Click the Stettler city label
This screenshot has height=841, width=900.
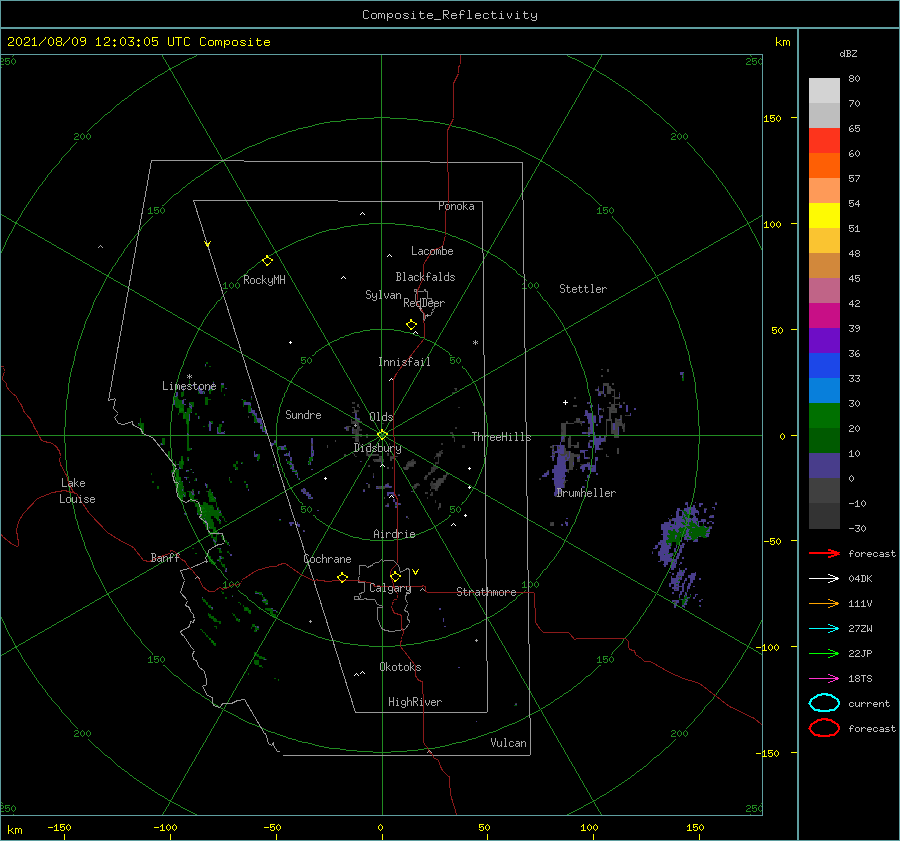(x=583, y=289)
